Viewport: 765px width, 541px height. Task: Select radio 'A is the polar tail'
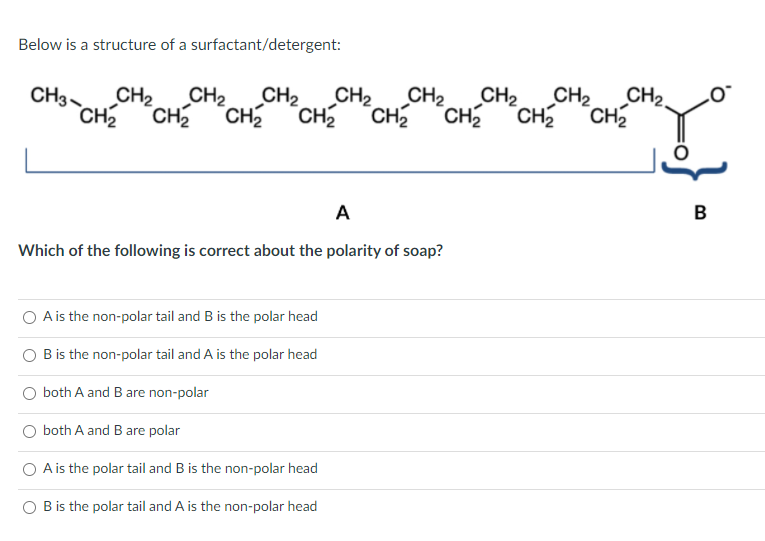30,470
